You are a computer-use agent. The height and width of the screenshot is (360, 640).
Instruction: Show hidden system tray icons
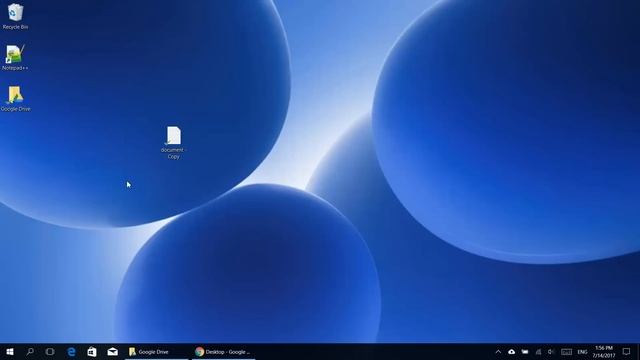(498, 351)
